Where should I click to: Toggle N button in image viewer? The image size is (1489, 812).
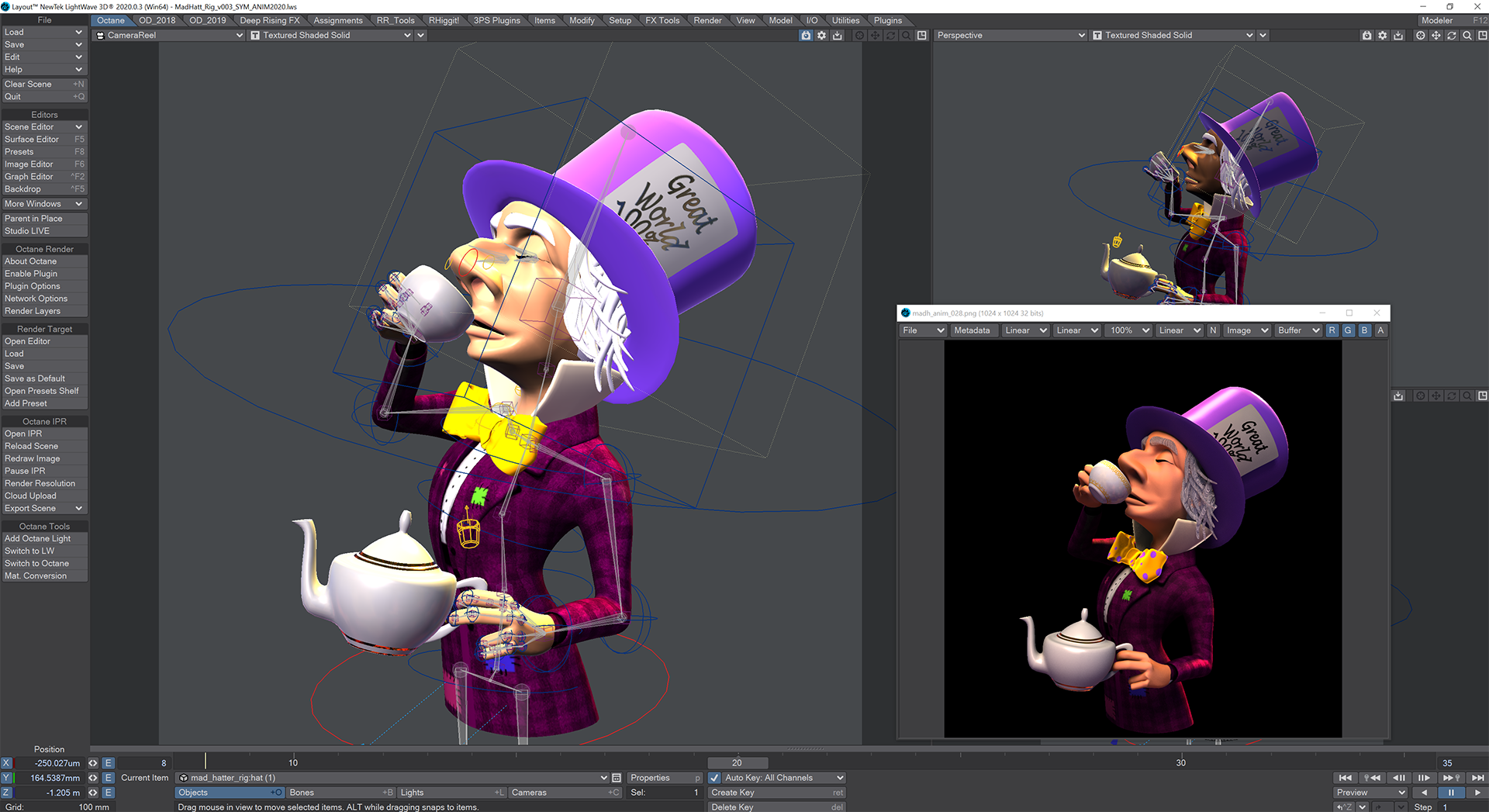tap(1213, 330)
